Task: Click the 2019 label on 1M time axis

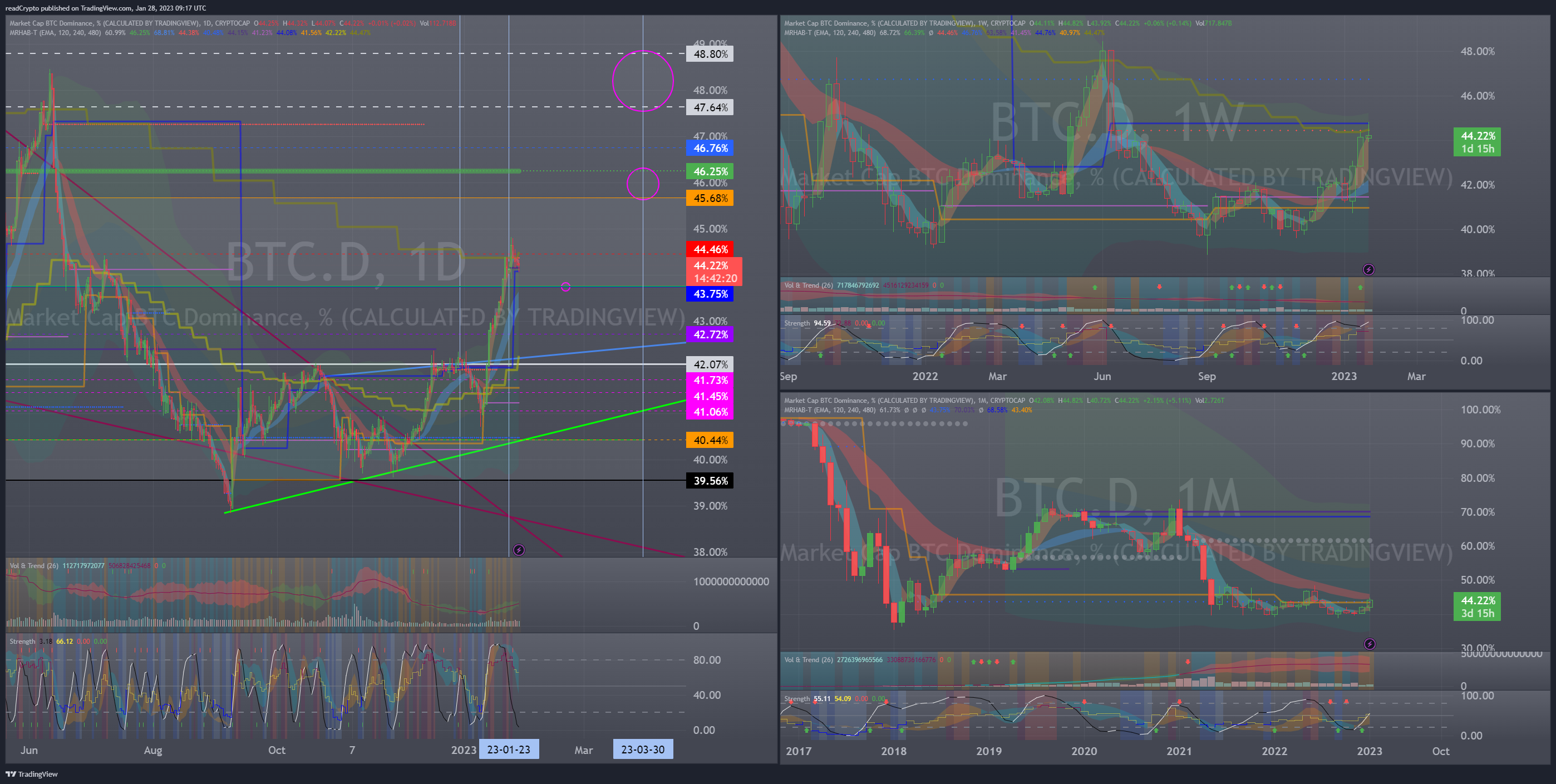Action: click(x=989, y=751)
